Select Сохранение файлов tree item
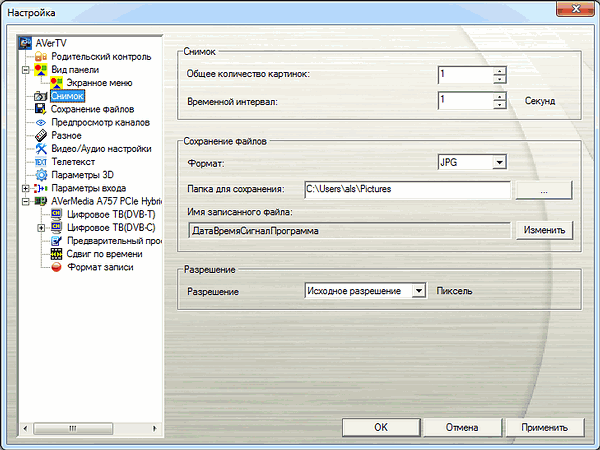 93,109
